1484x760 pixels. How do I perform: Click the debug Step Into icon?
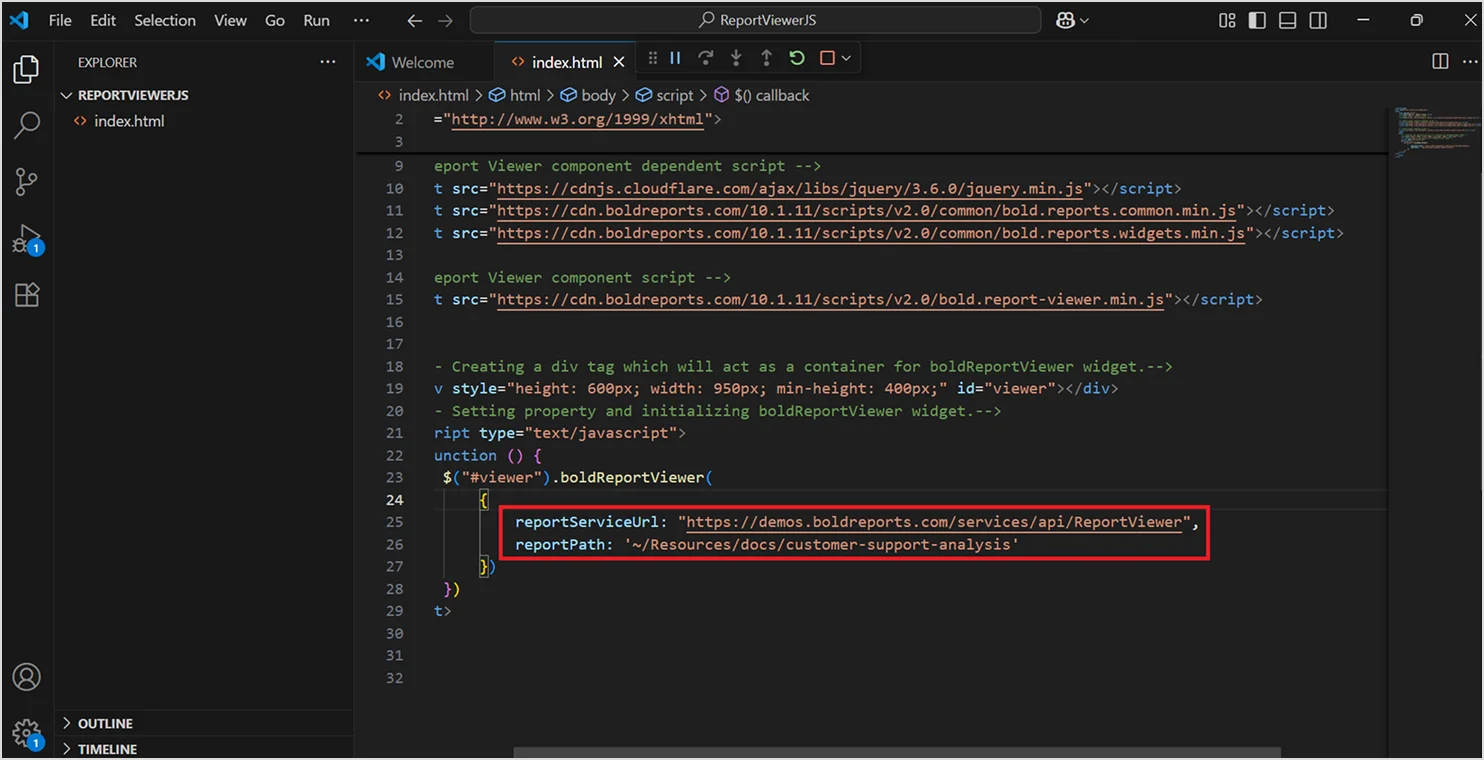coord(736,59)
